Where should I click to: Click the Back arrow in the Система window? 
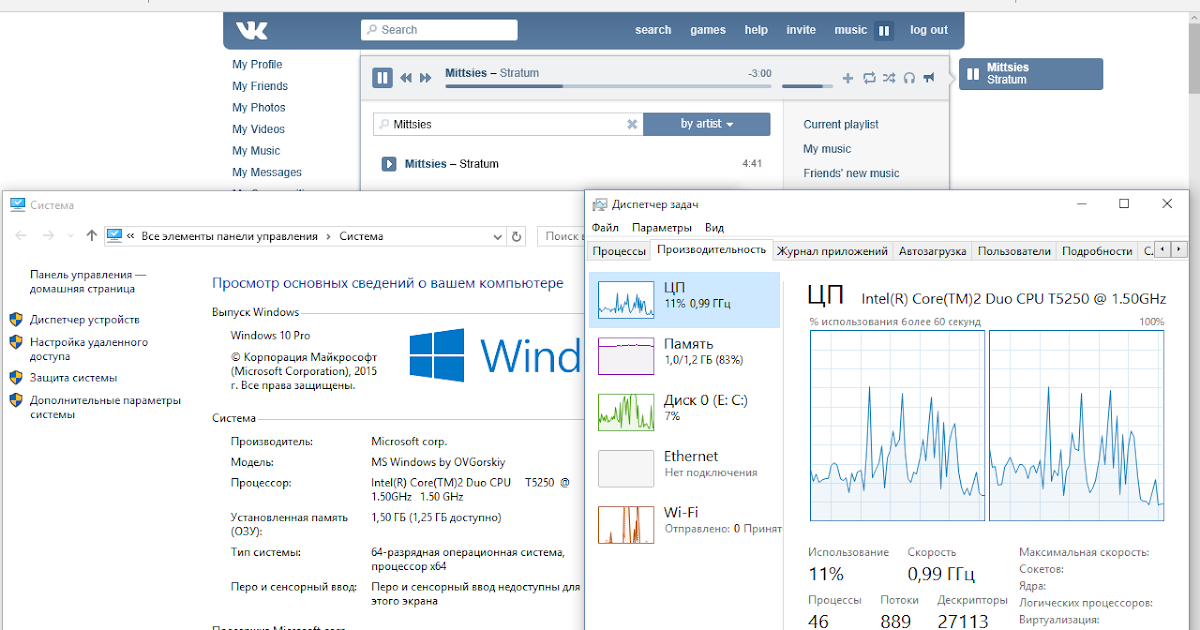tap(21, 236)
